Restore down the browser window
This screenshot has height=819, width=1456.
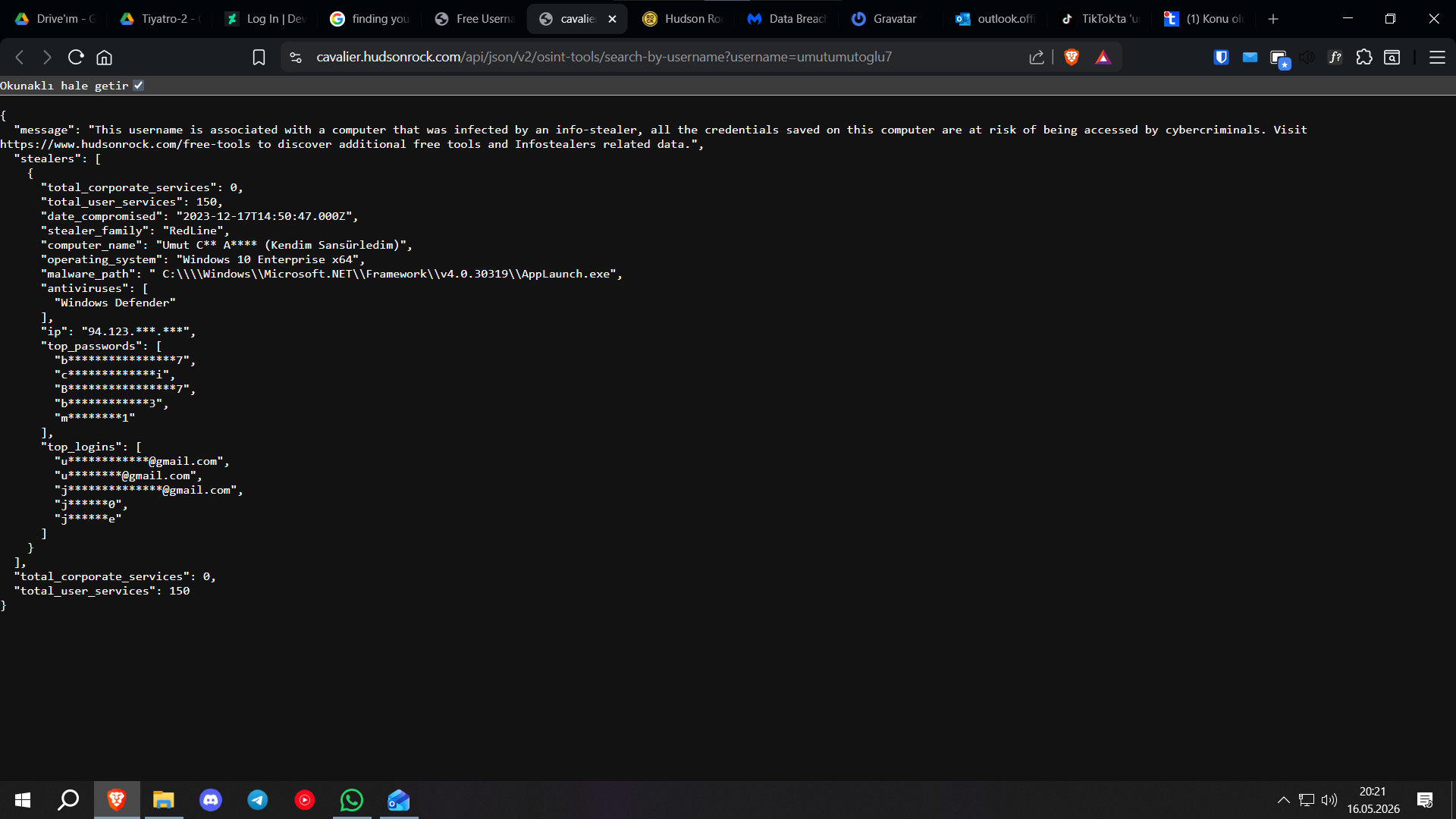pos(1390,19)
